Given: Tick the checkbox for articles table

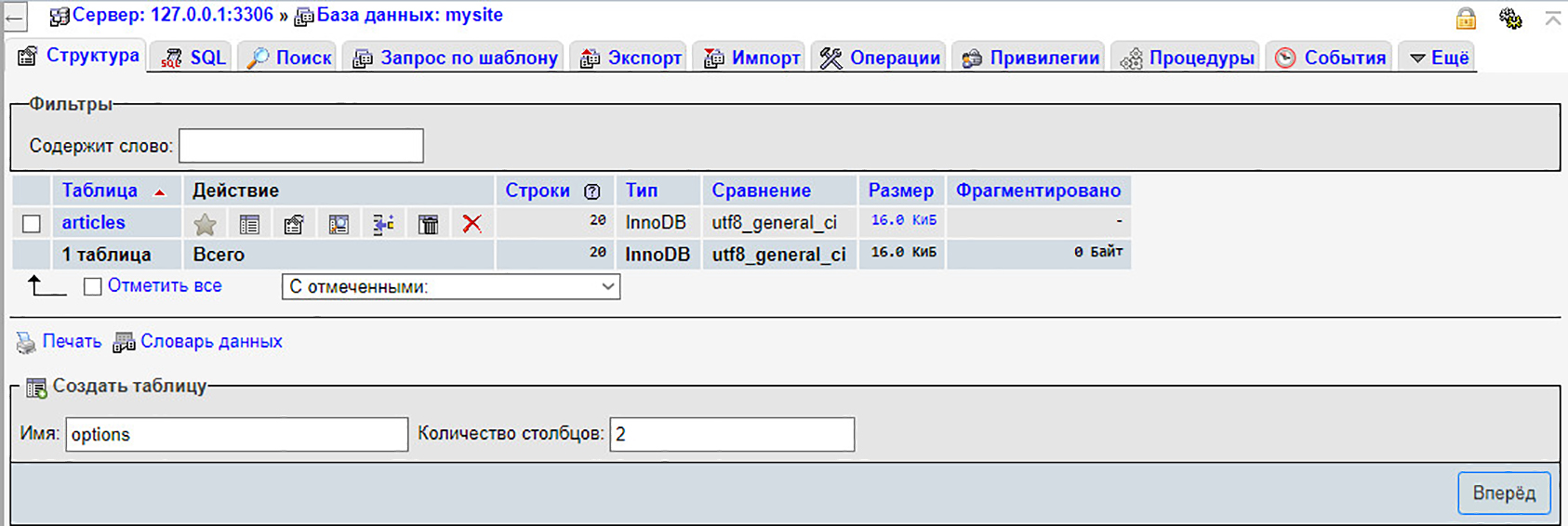Looking at the screenshot, I should [32, 224].
